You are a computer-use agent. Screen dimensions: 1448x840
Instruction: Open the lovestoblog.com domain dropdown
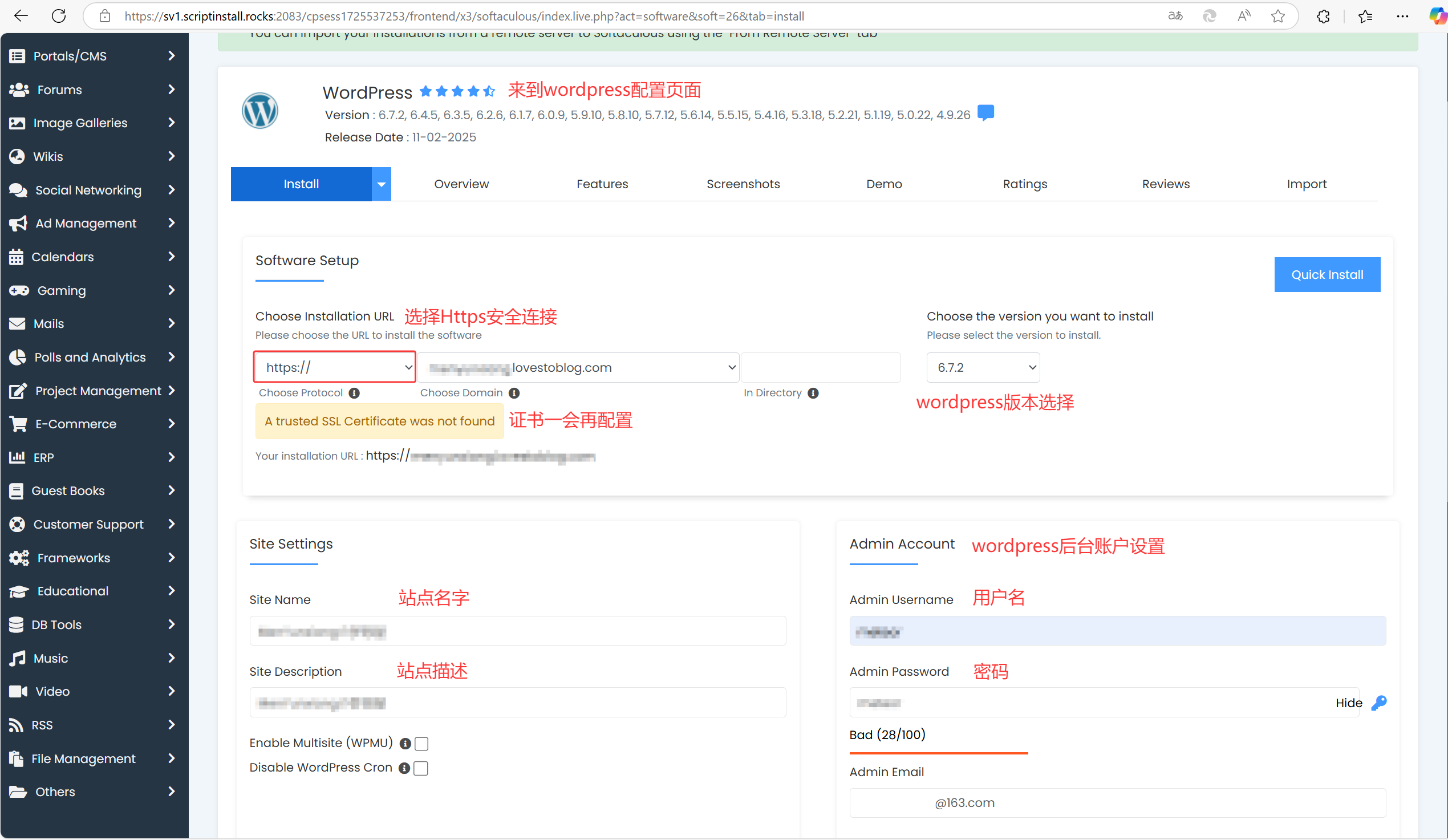(579, 367)
